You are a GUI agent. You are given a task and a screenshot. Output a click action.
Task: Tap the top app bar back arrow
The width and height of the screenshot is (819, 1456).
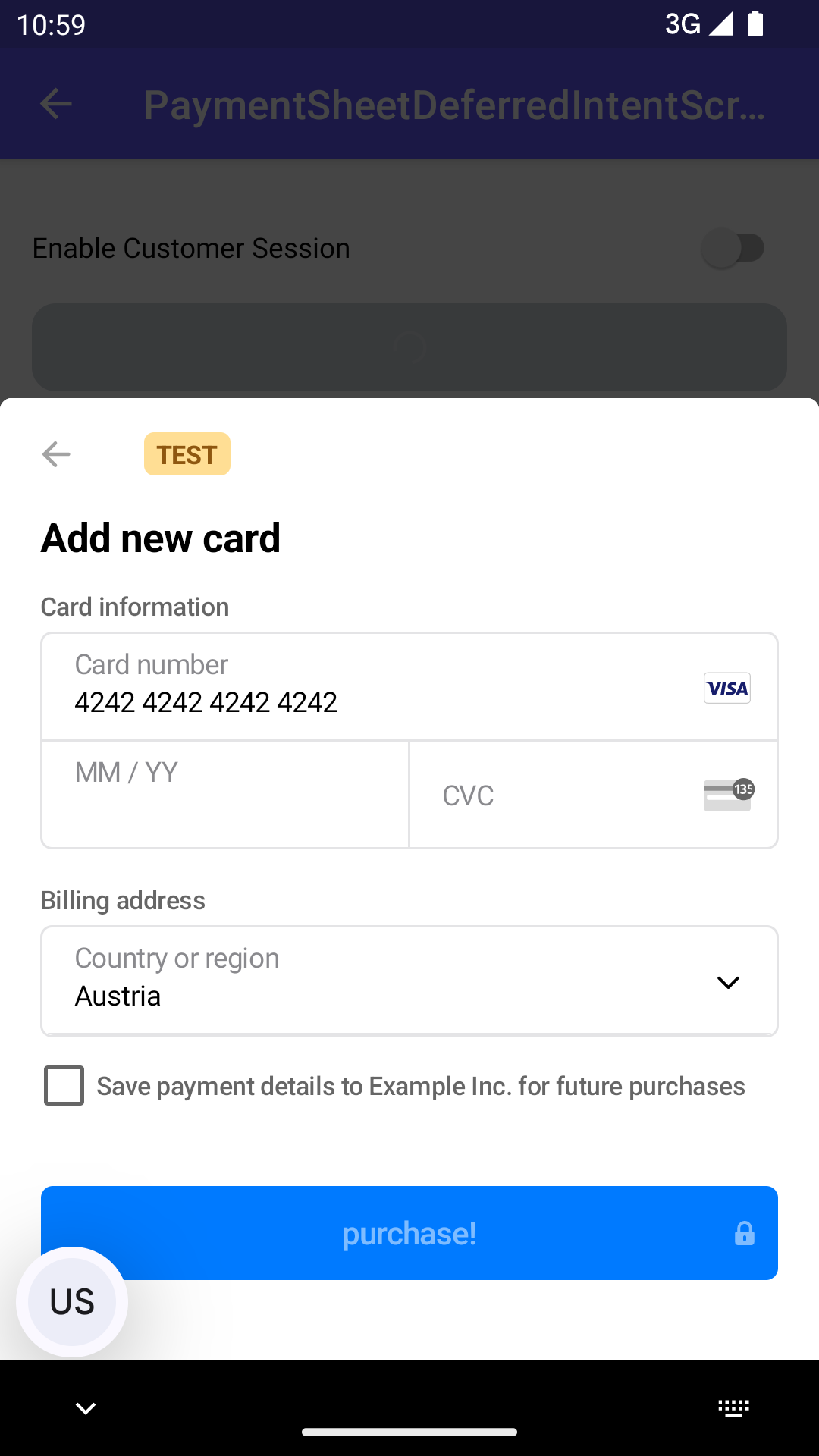pyautogui.click(x=56, y=104)
